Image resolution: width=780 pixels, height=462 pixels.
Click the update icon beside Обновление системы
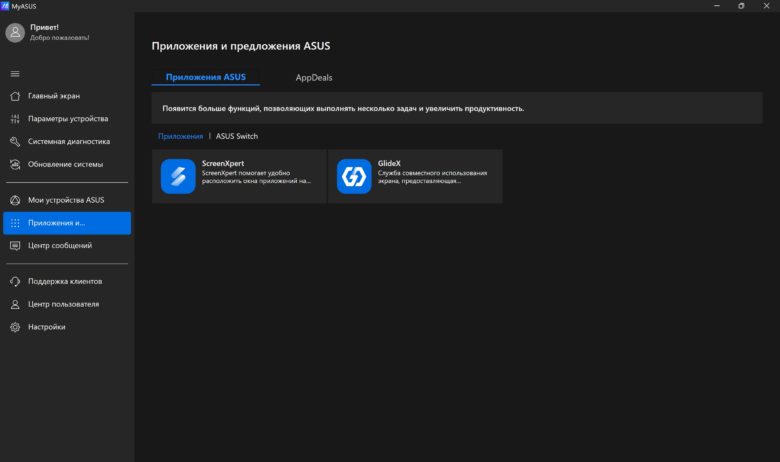click(x=15, y=164)
